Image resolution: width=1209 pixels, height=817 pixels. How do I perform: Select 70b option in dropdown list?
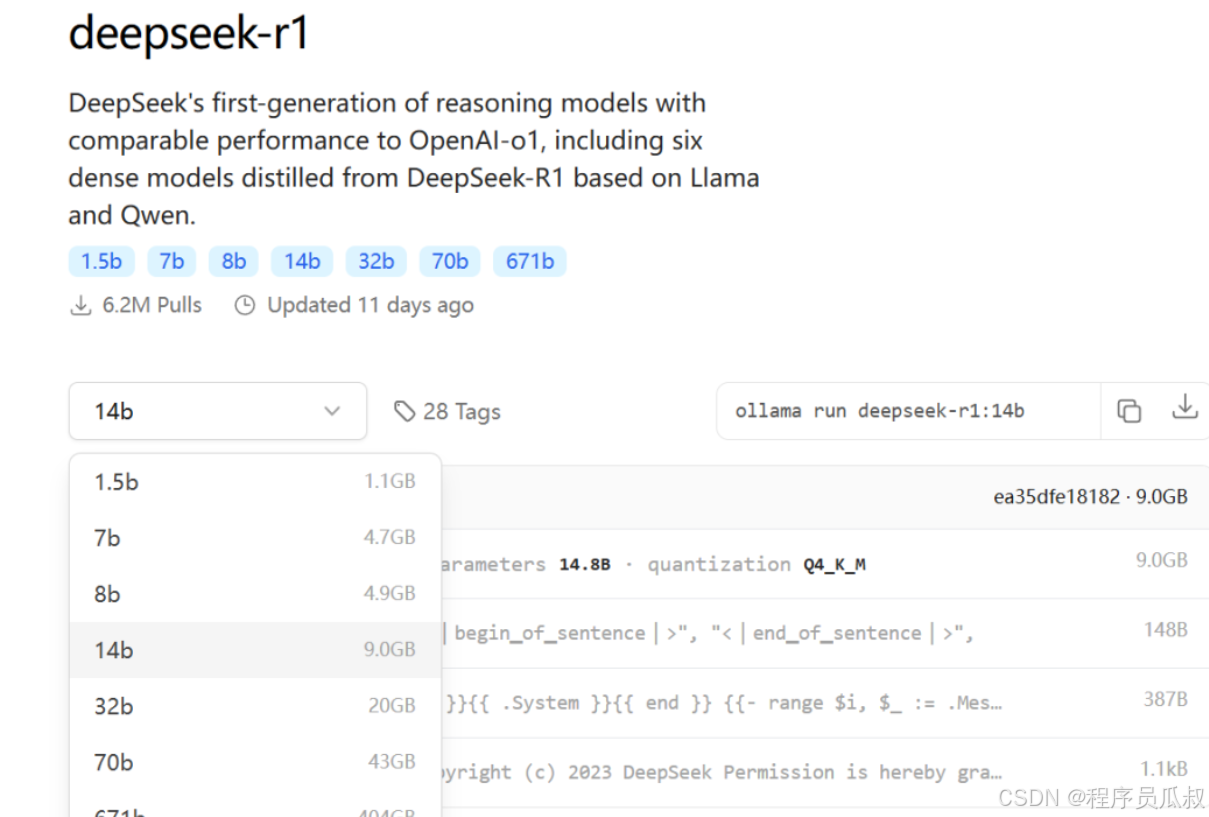(x=255, y=762)
